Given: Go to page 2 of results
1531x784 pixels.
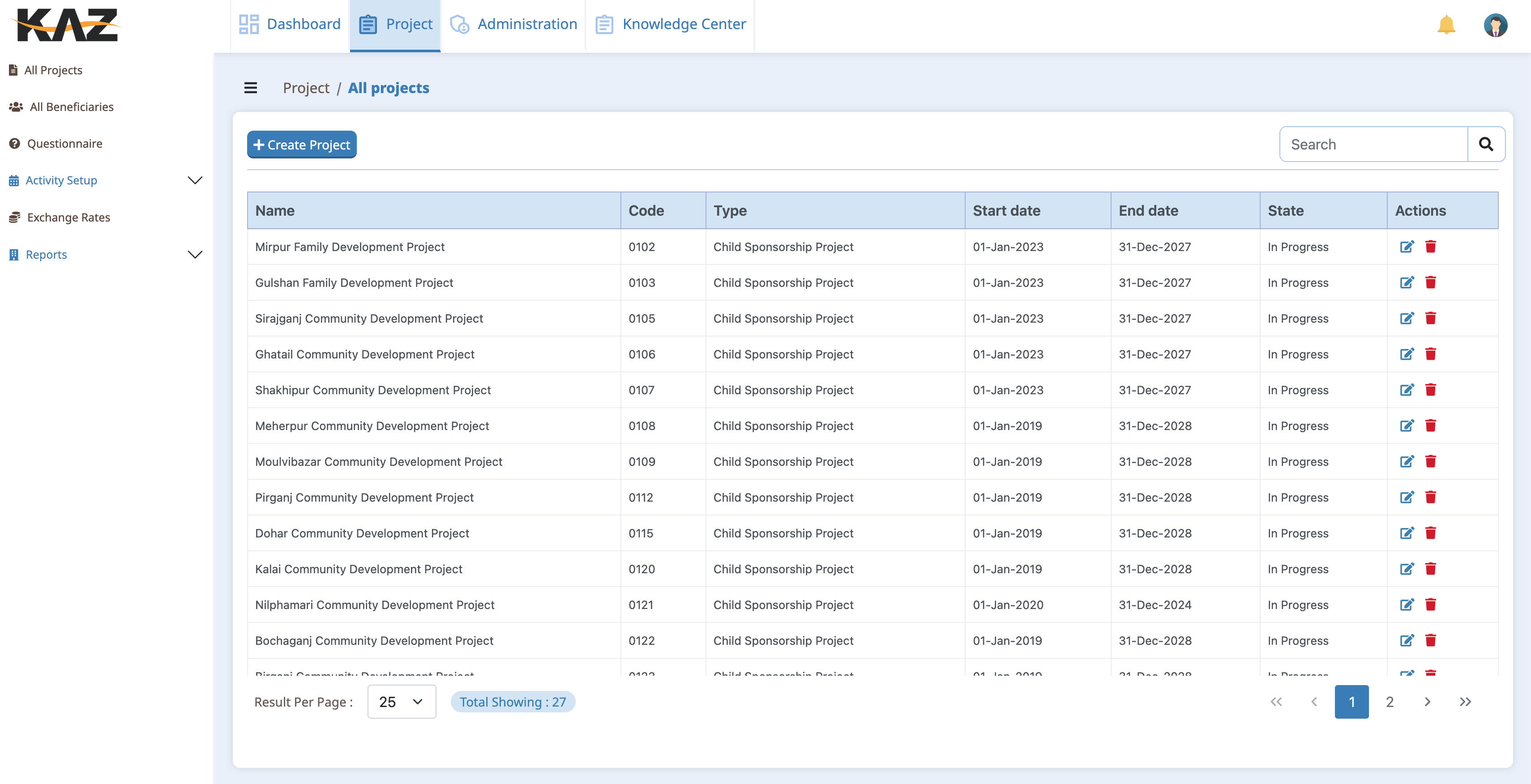Looking at the screenshot, I should [1390, 702].
